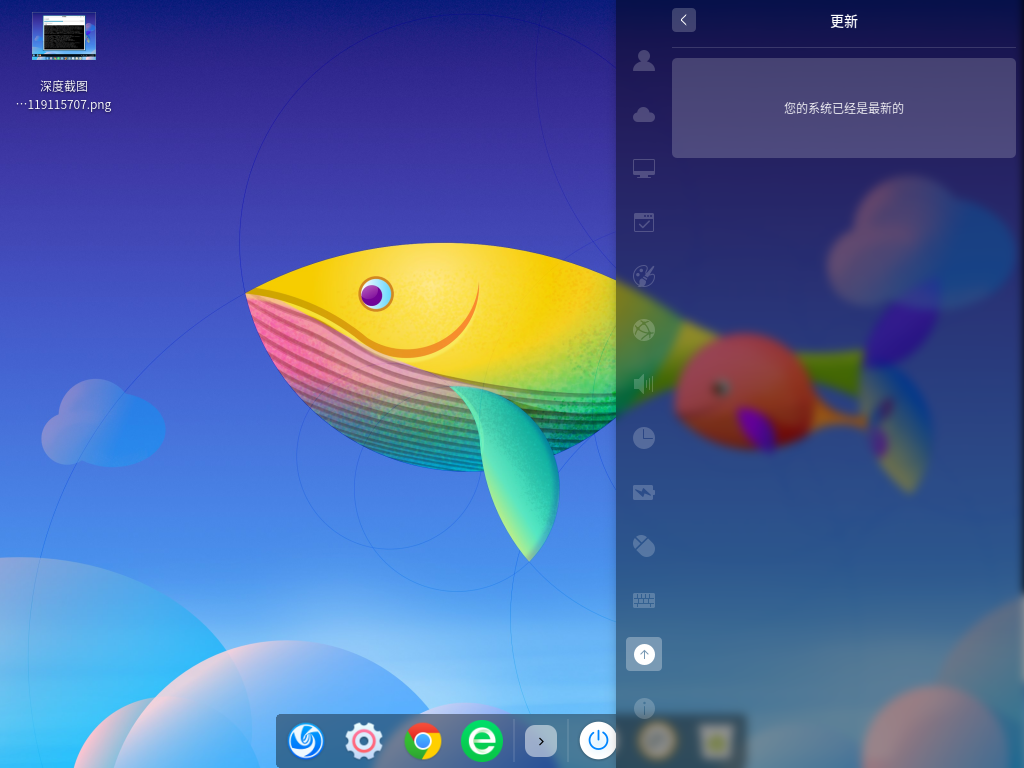Launch Control Center gear from the dock
The width and height of the screenshot is (1024, 768).
(x=364, y=741)
